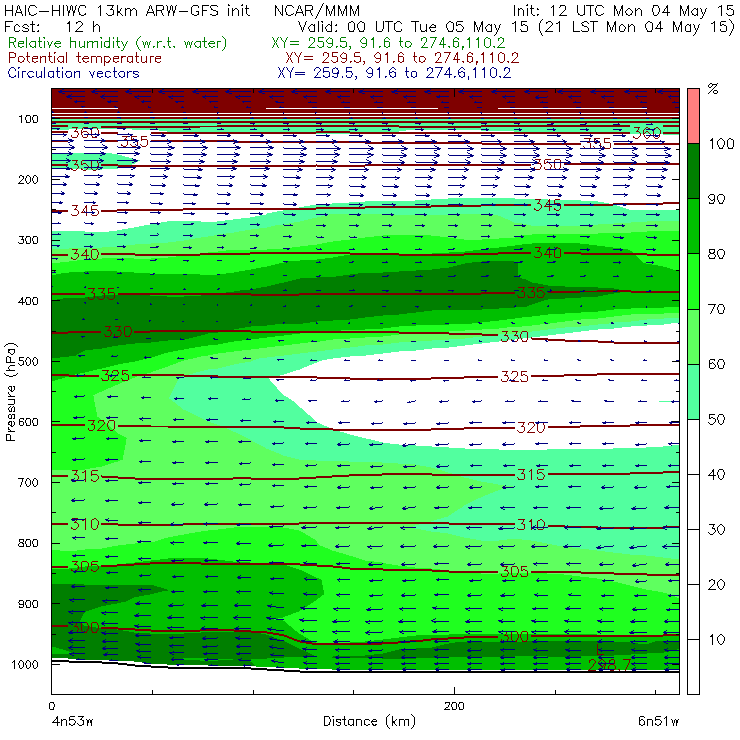This screenshot has height=740, width=740.
Task: Click the blue XY coordinates text line
Action: pos(394,73)
